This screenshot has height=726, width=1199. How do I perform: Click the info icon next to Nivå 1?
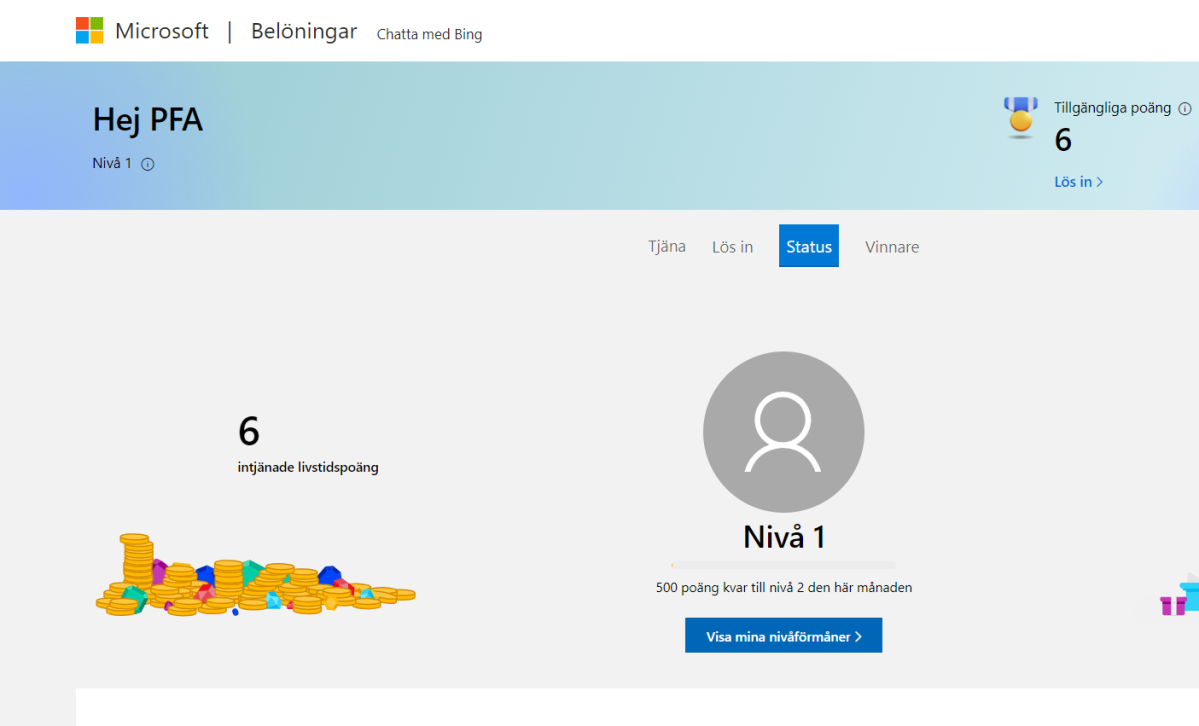pos(148,164)
